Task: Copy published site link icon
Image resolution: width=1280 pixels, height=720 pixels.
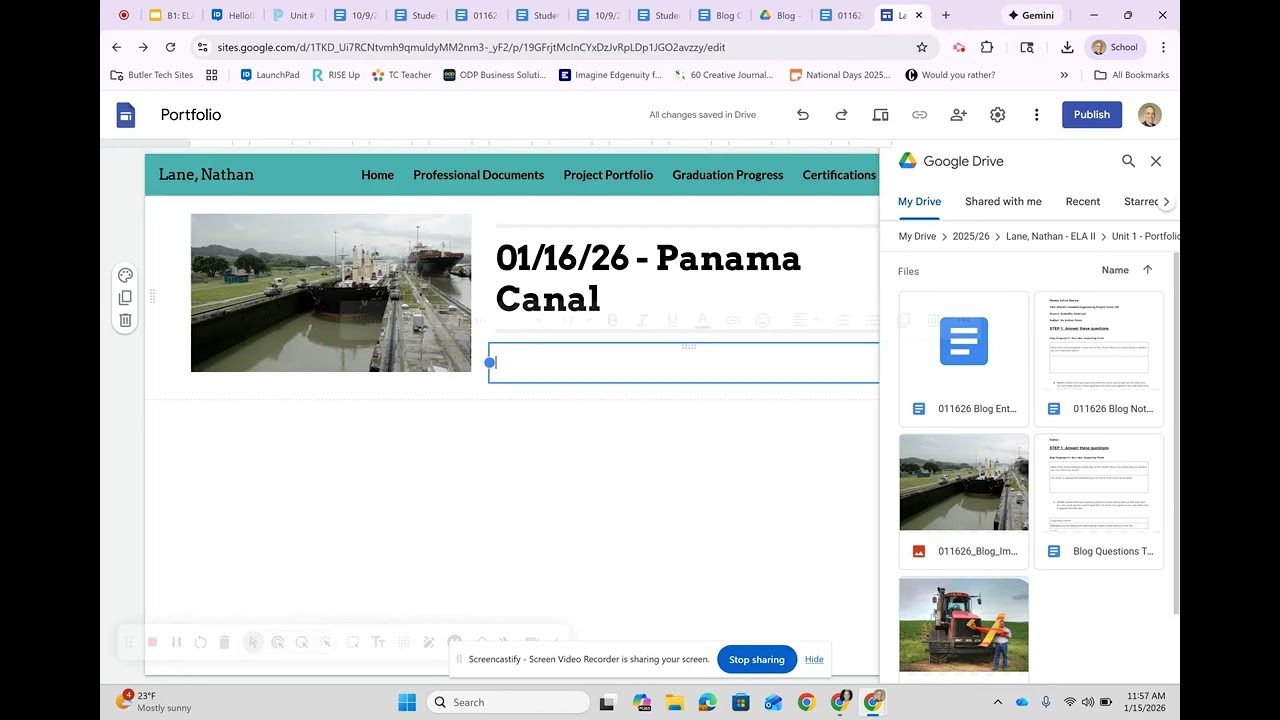Action: [919, 115]
